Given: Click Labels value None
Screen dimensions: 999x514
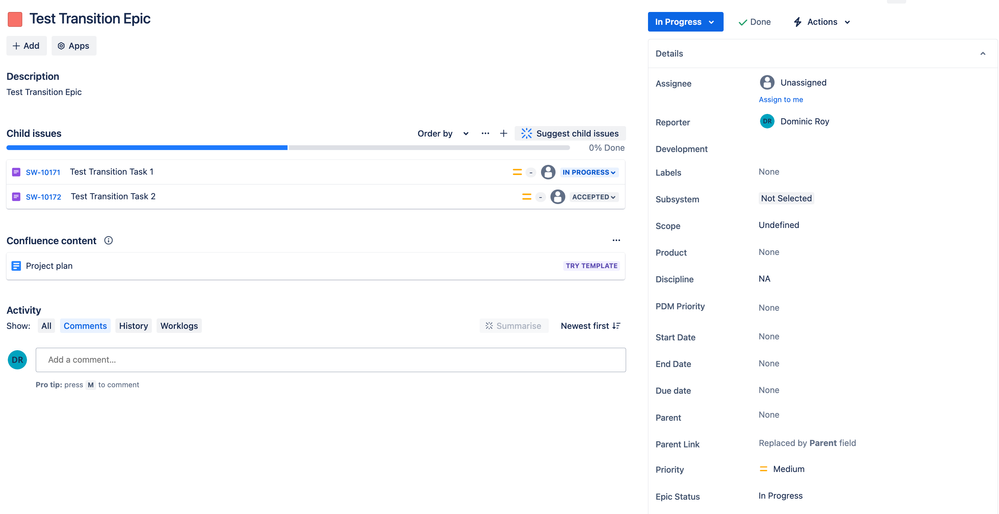Looking at the screenshot, I should 769,172.
